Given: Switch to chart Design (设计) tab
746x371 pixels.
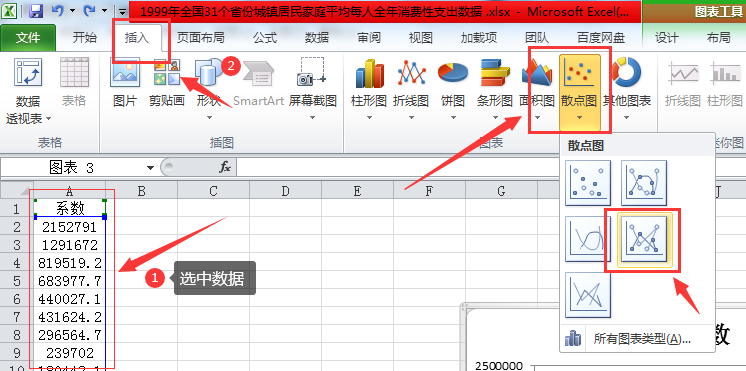Looking at the screenshot, I should click(x=667, y=38).
